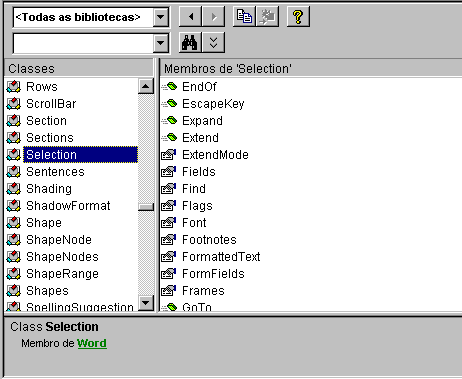Image resolution: width=462 pixels, height=379 pixels.
Task: Open the Word library link
Action: click(x=92, y=343)
